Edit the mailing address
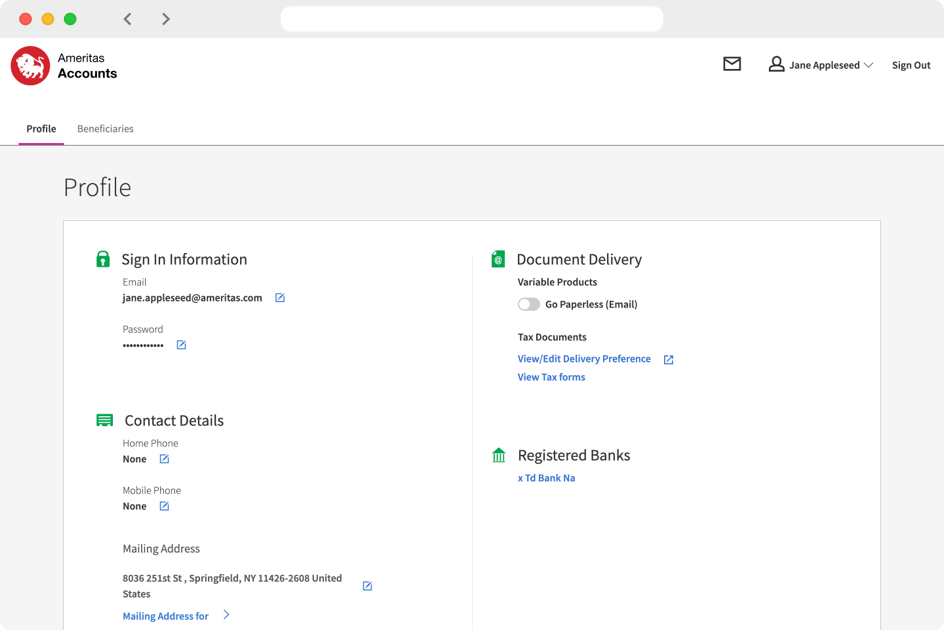The width and height of the screenshot is (944, 630). (x=367, y=586)
